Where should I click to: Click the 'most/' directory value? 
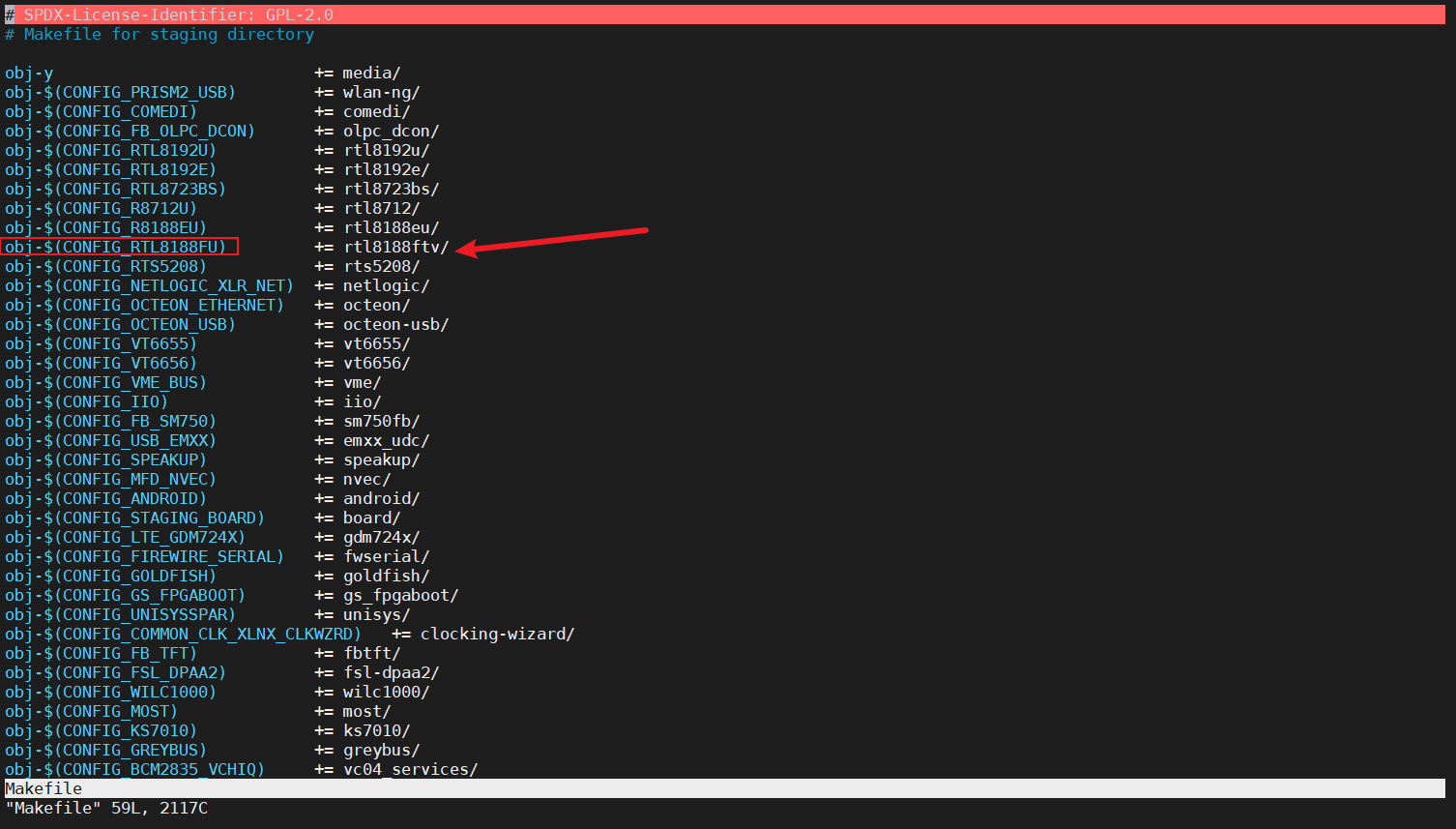366,711
